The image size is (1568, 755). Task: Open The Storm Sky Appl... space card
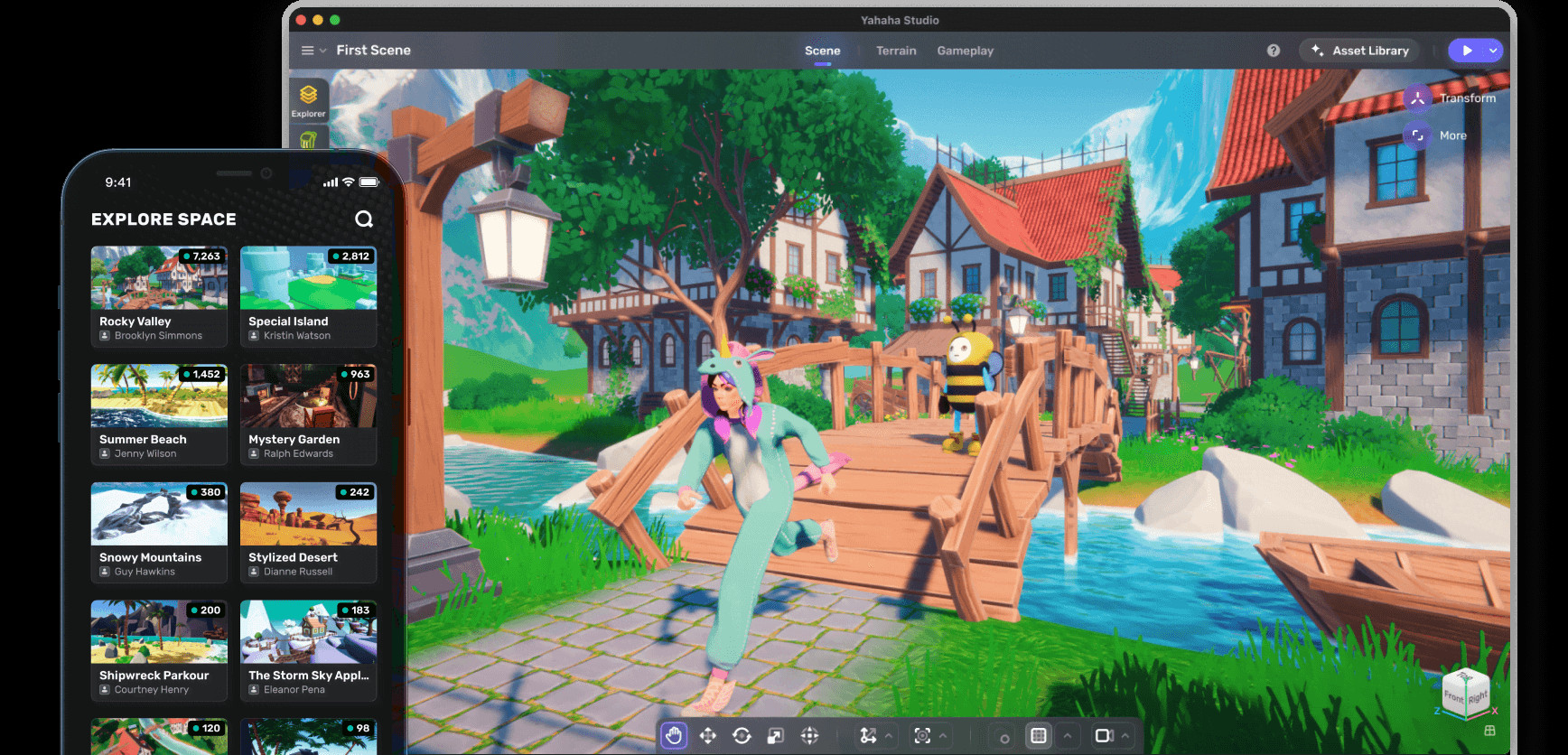coord(308,650)
